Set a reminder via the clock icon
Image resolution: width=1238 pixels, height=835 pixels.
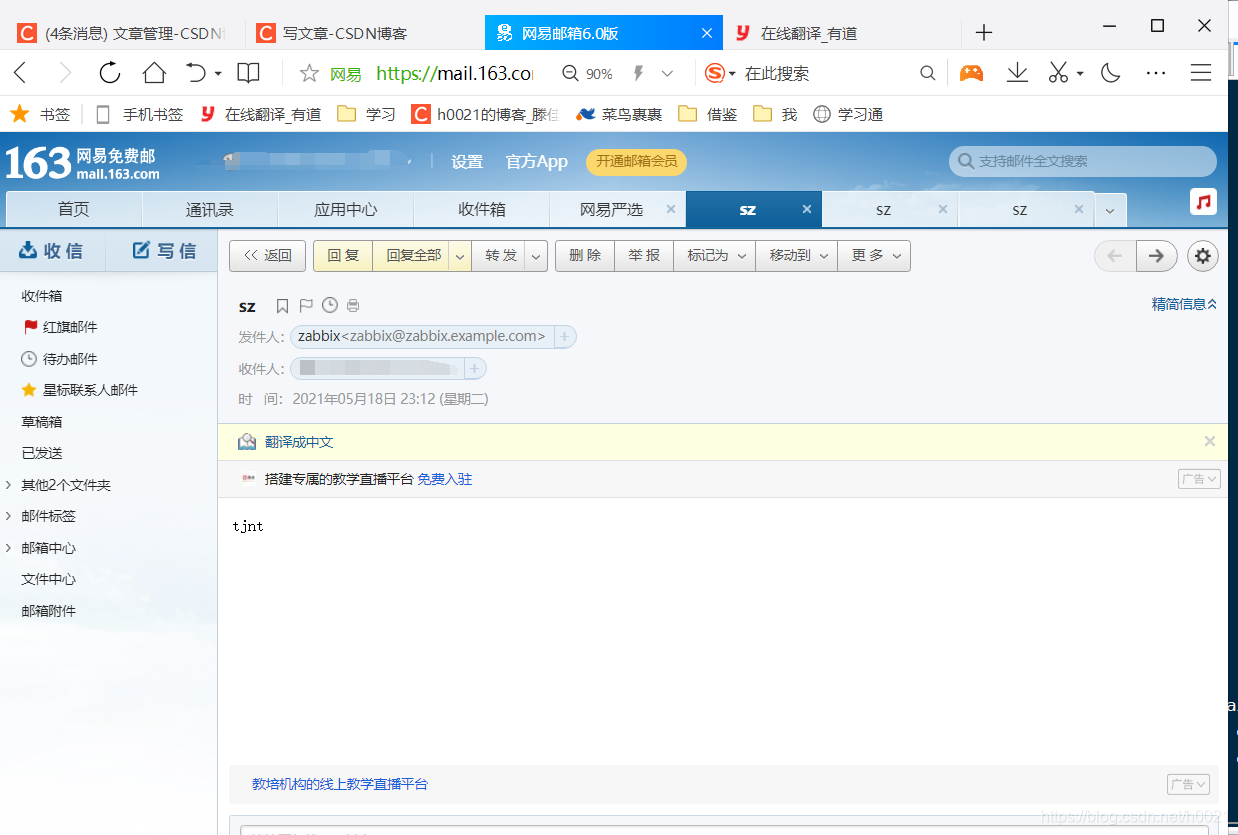329,305
